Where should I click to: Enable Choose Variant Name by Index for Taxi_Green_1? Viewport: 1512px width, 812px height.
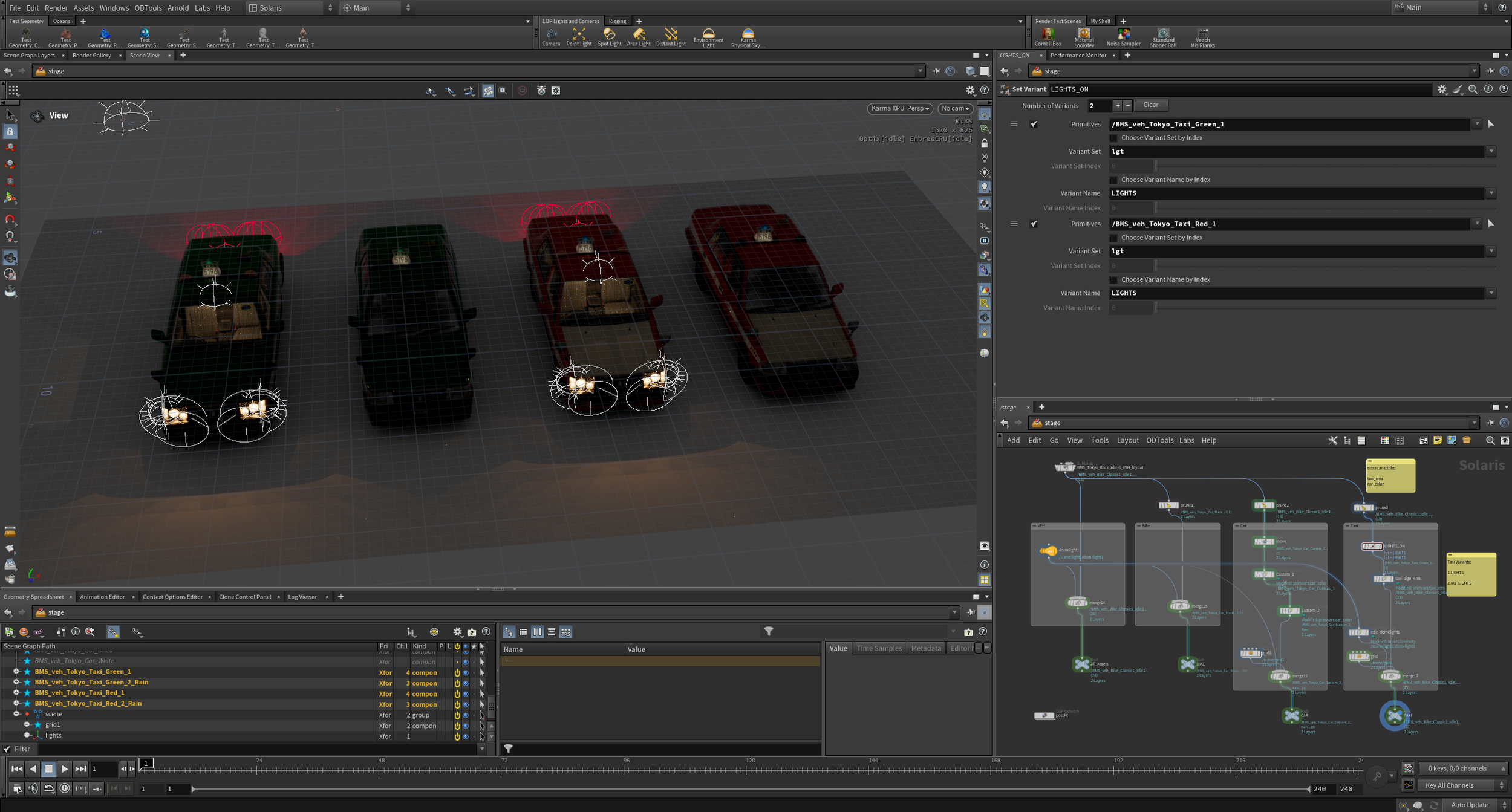[x=1114, y=180]
